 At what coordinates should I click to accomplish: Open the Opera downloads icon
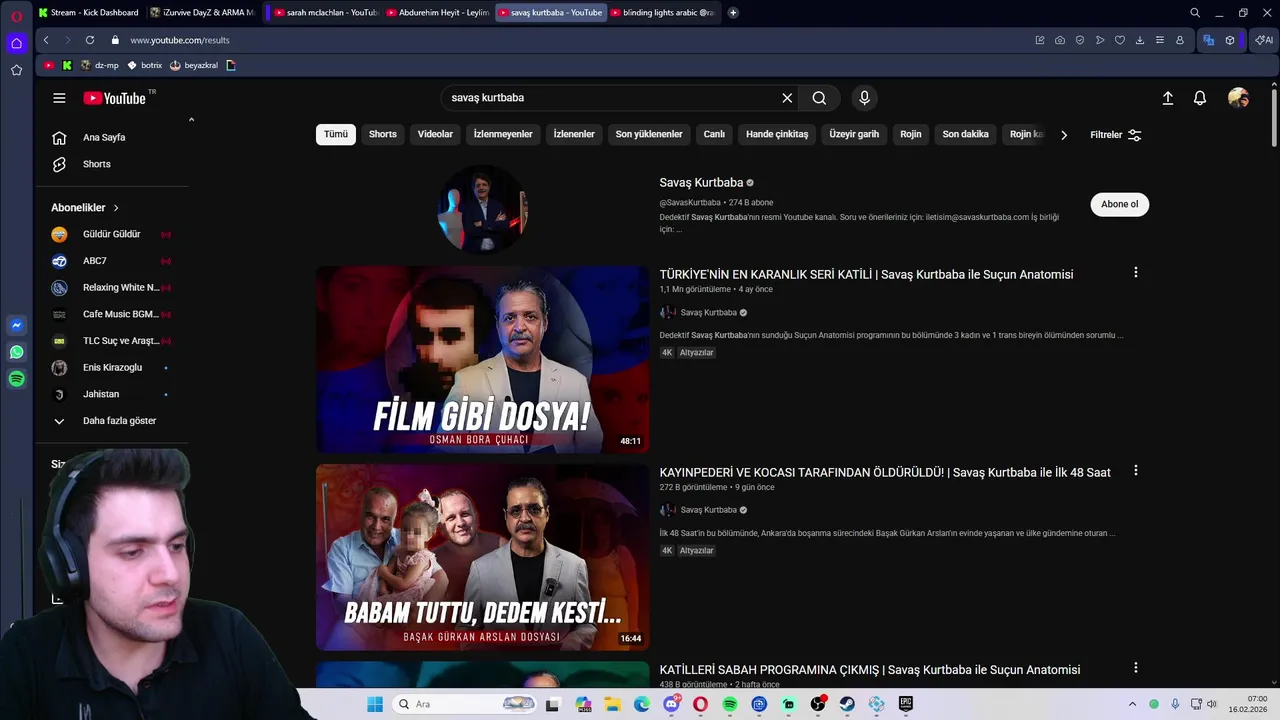[1140, 40]
